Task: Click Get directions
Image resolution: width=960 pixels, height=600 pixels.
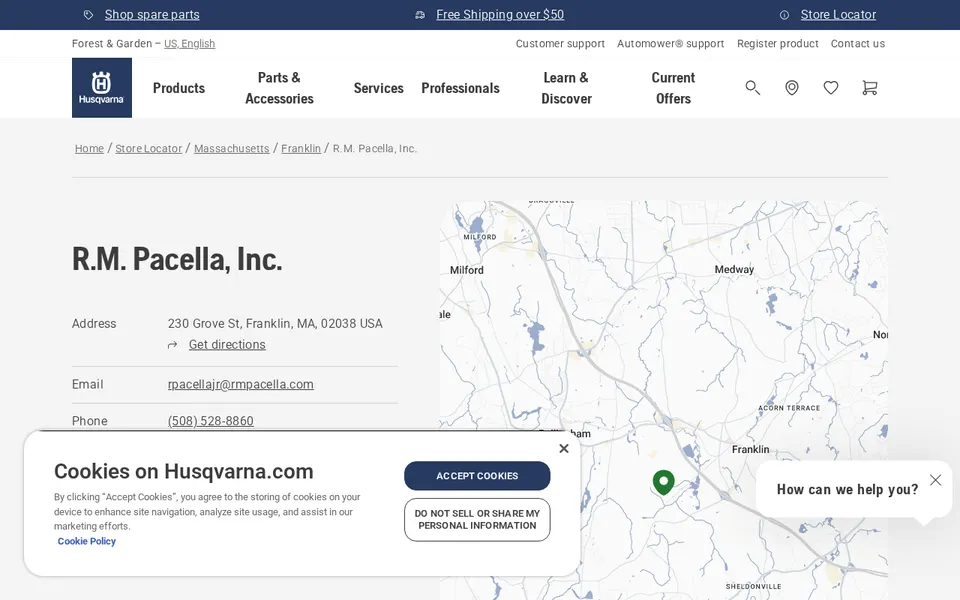Action: 227,345
